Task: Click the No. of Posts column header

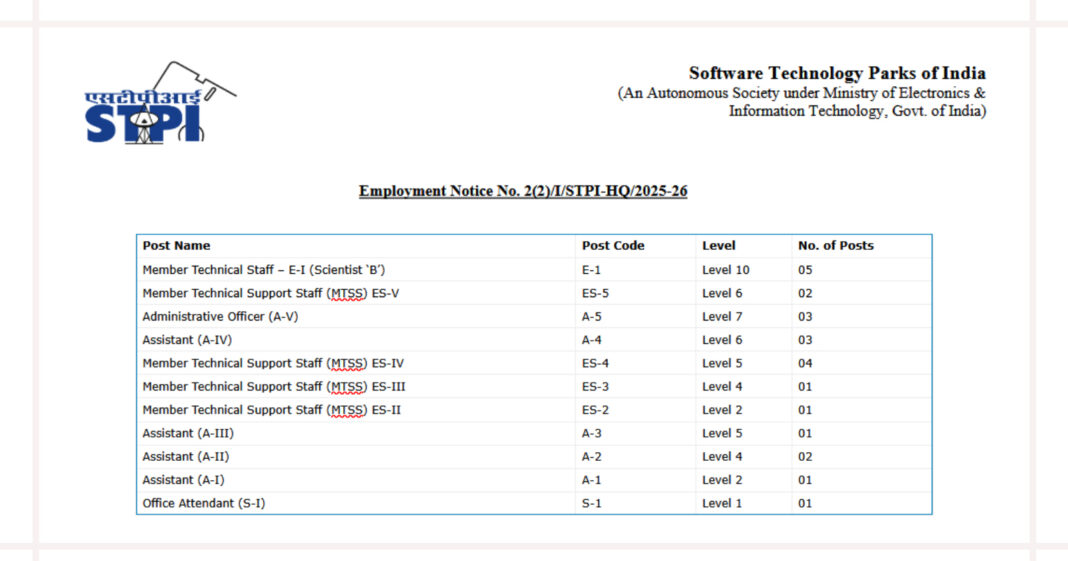Action: (x=835, y=245)
